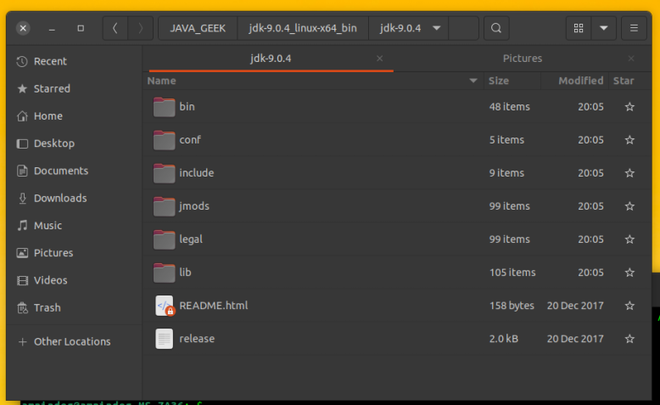Click the 158 bytes size cell

(511, 306)
